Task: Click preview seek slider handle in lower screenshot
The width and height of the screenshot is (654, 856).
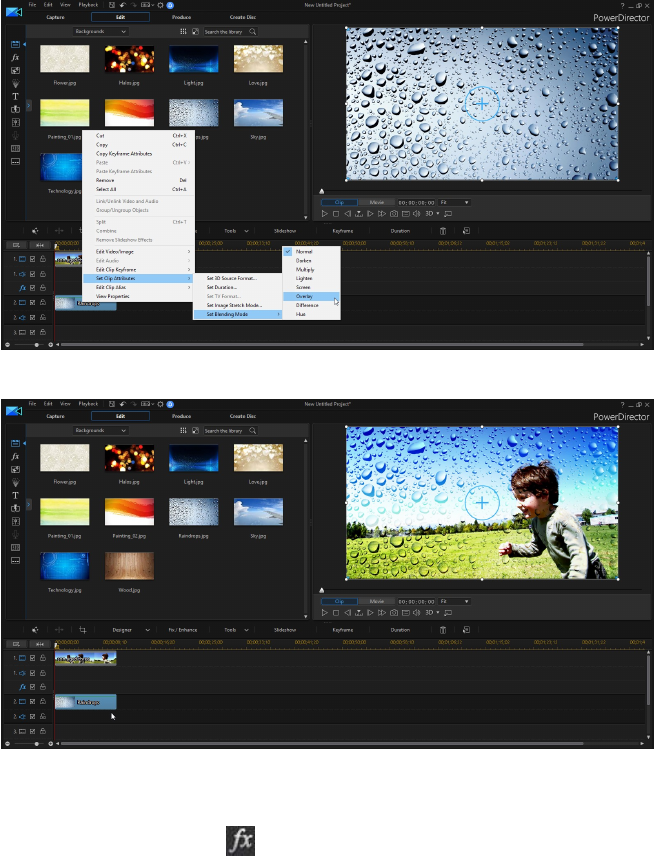Action: point(322,590)
